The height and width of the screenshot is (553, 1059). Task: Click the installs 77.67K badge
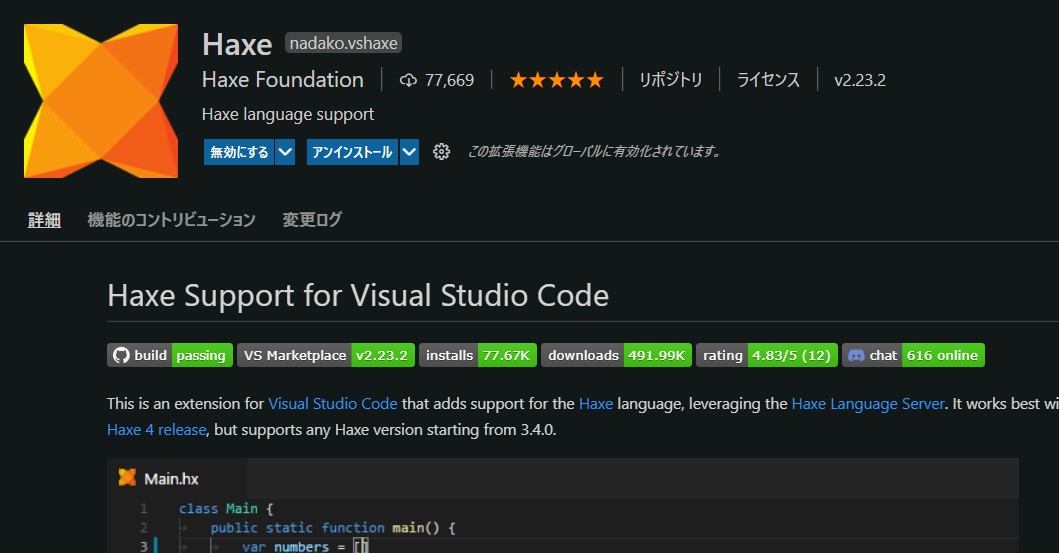477,355
